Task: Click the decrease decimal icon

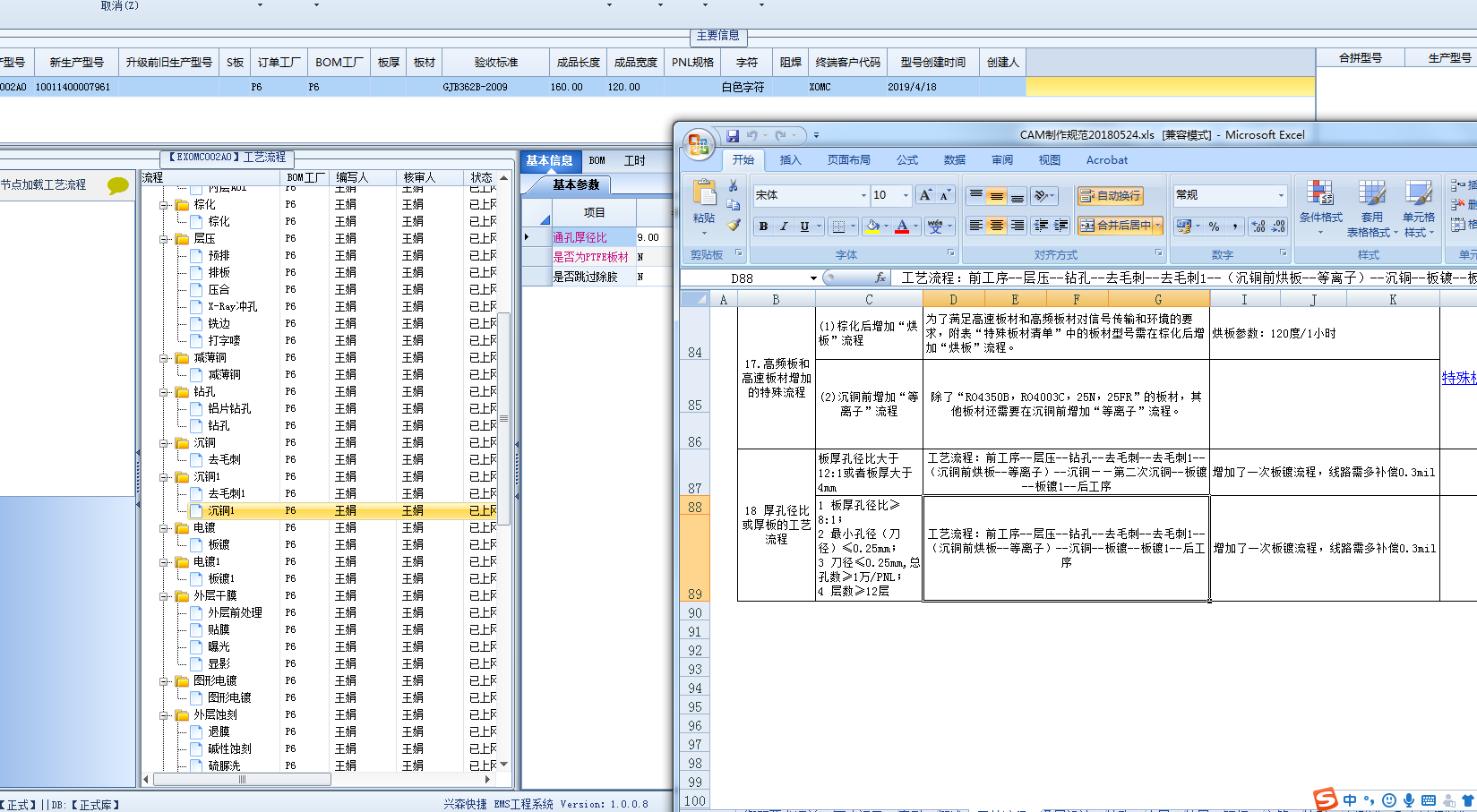Action: coord(1278,227)
